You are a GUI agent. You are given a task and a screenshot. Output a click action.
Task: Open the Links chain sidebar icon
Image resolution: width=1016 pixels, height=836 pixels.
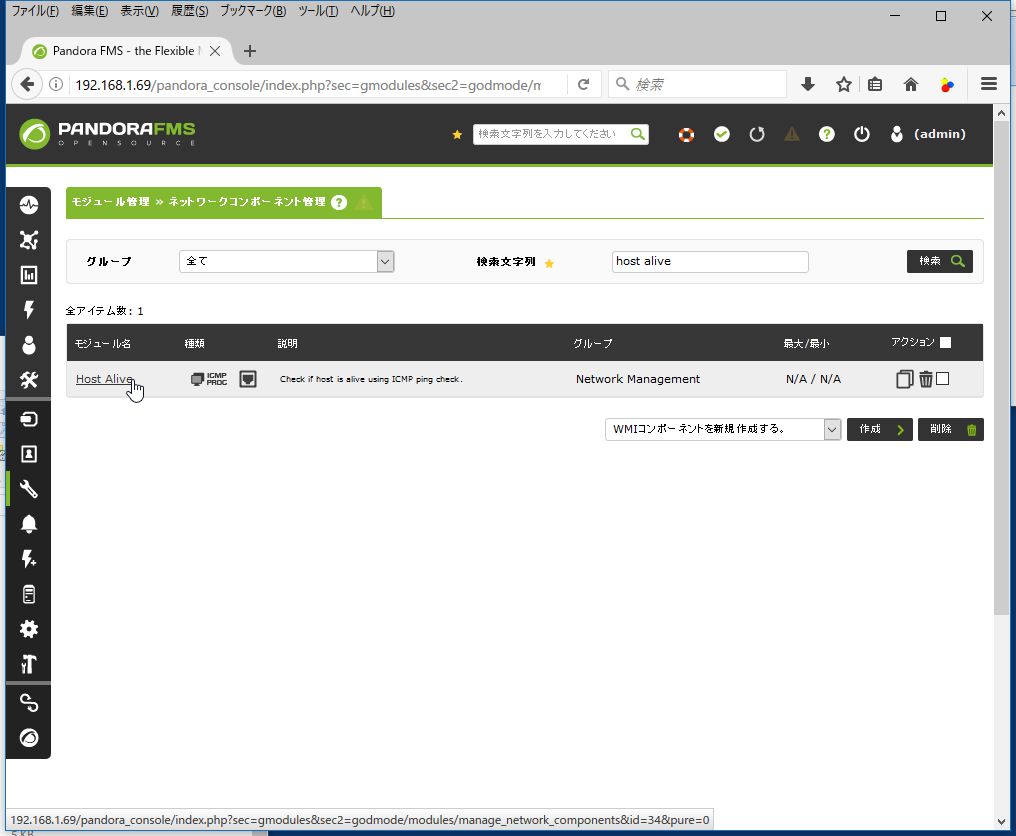point(29,703)
